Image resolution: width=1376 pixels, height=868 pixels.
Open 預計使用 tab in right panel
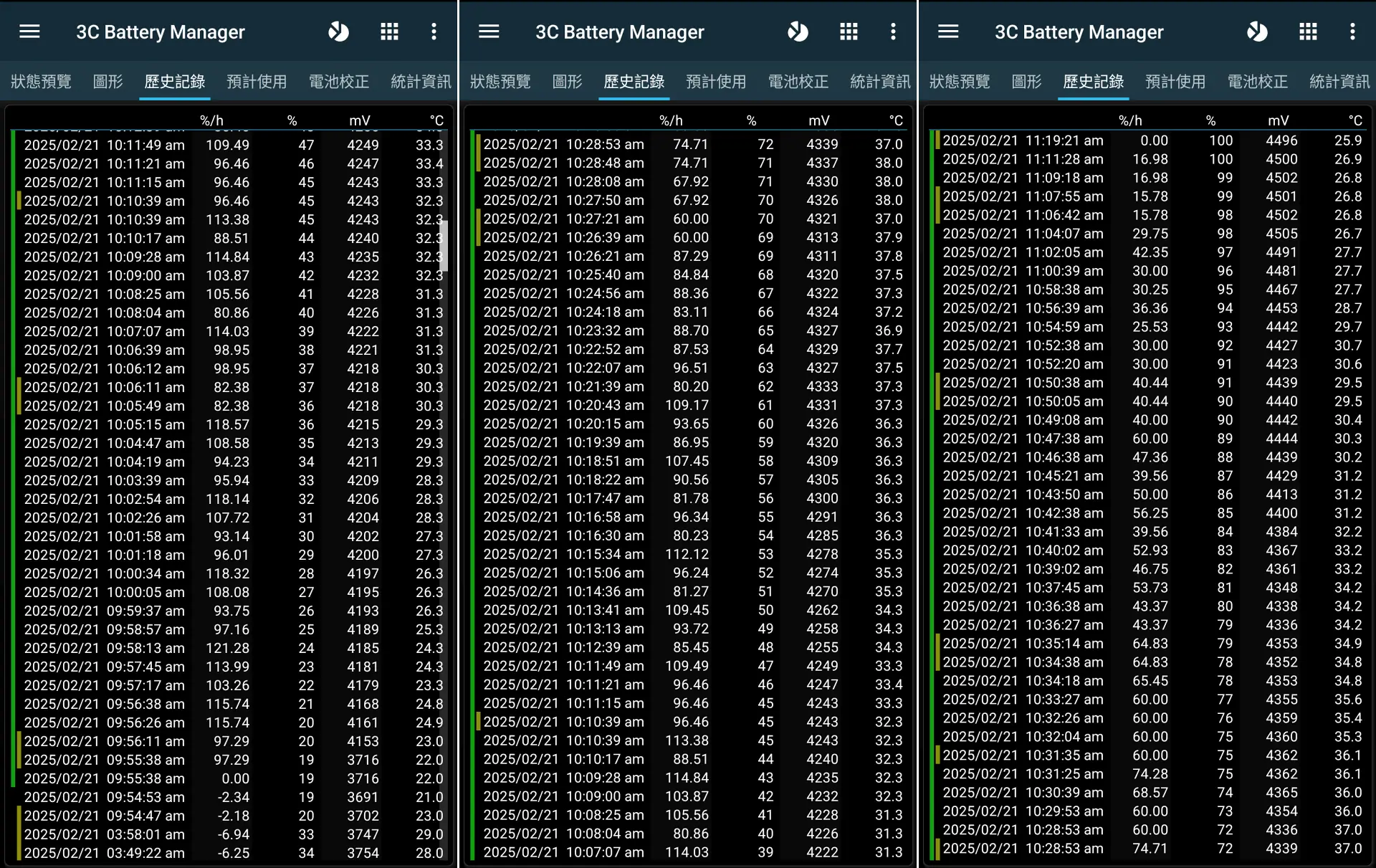1175,82
